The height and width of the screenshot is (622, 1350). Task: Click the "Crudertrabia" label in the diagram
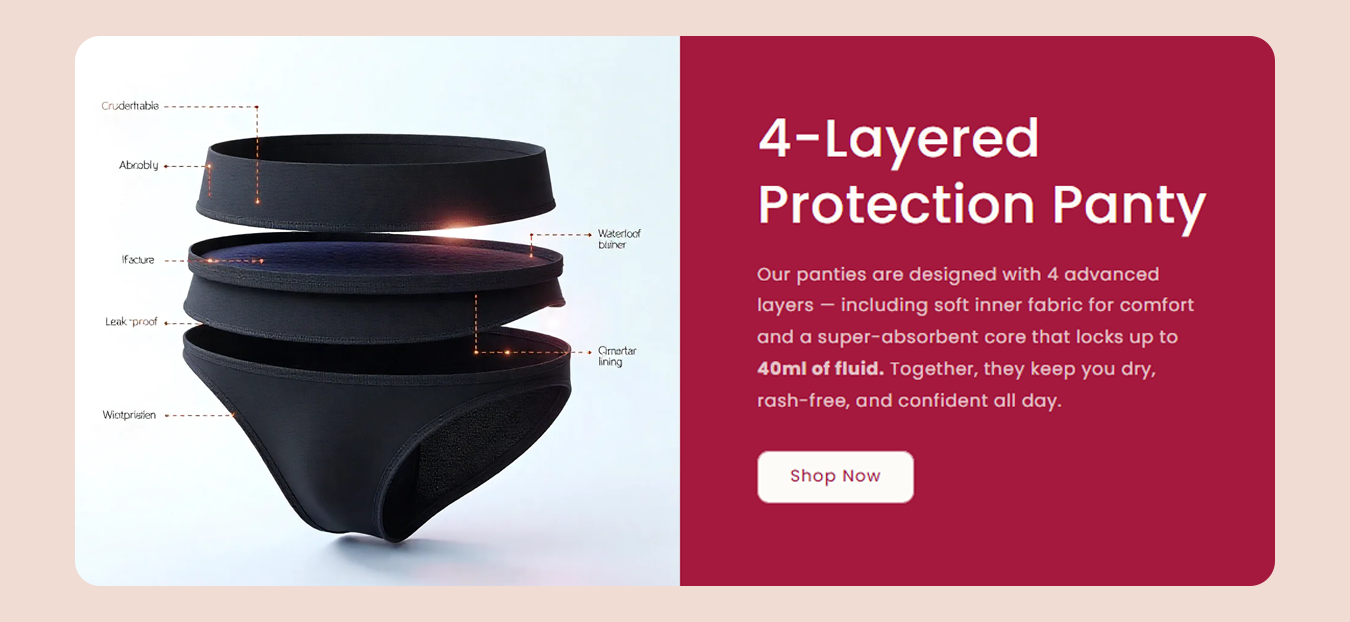click(x=130, y=106)
